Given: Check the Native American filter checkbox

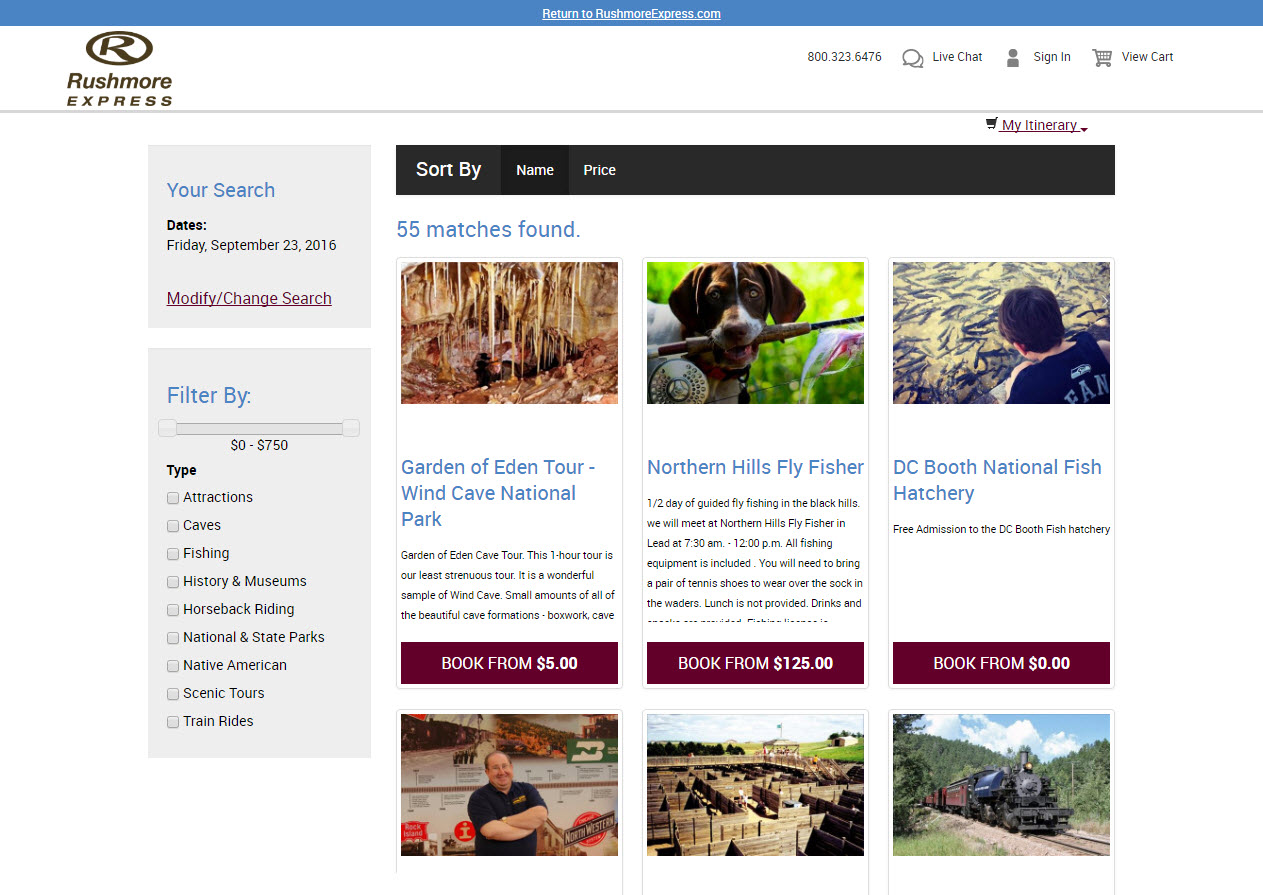Looking at the screenshot, I should (173, 665).
